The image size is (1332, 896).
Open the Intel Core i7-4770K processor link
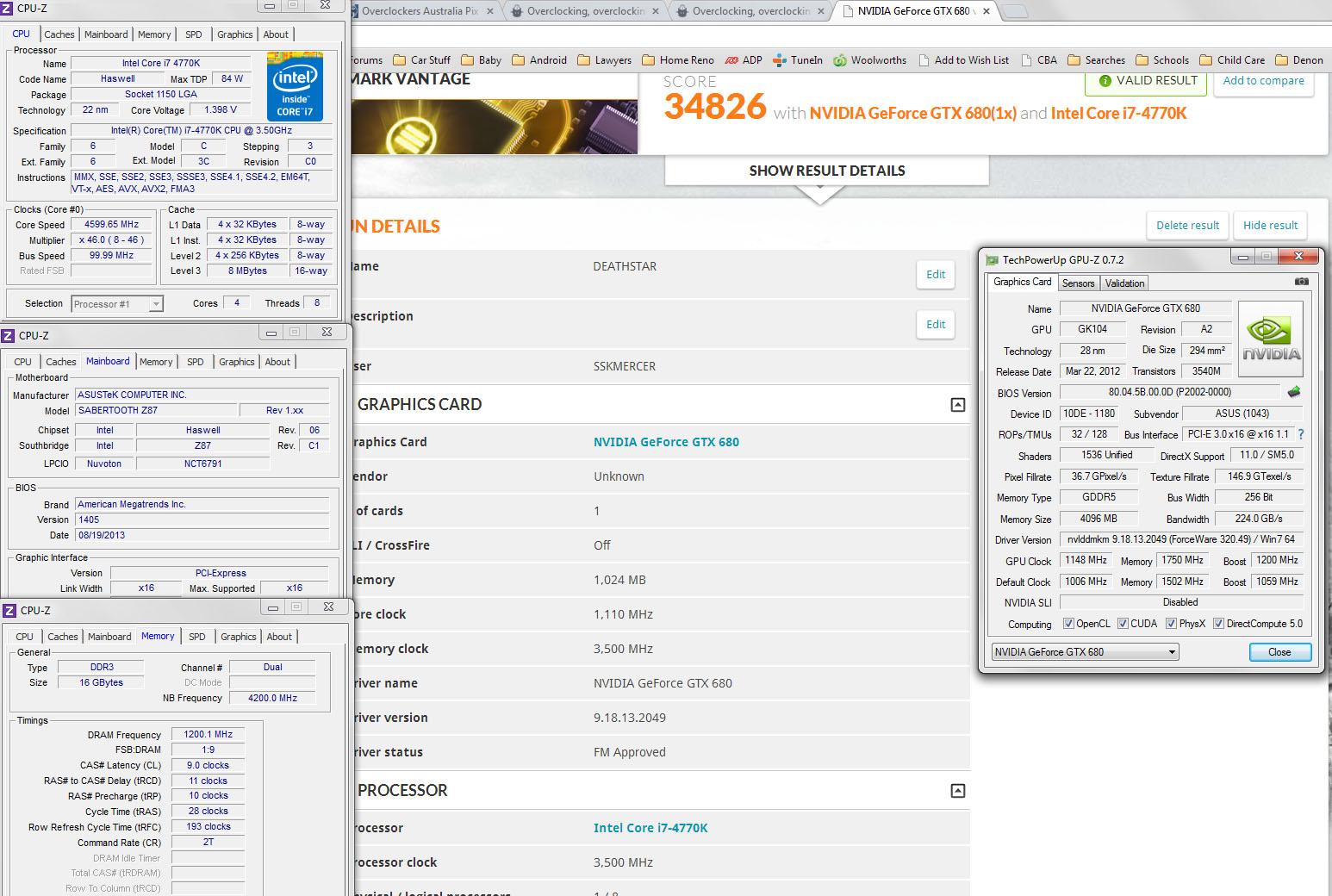click(x=650, y=828)
